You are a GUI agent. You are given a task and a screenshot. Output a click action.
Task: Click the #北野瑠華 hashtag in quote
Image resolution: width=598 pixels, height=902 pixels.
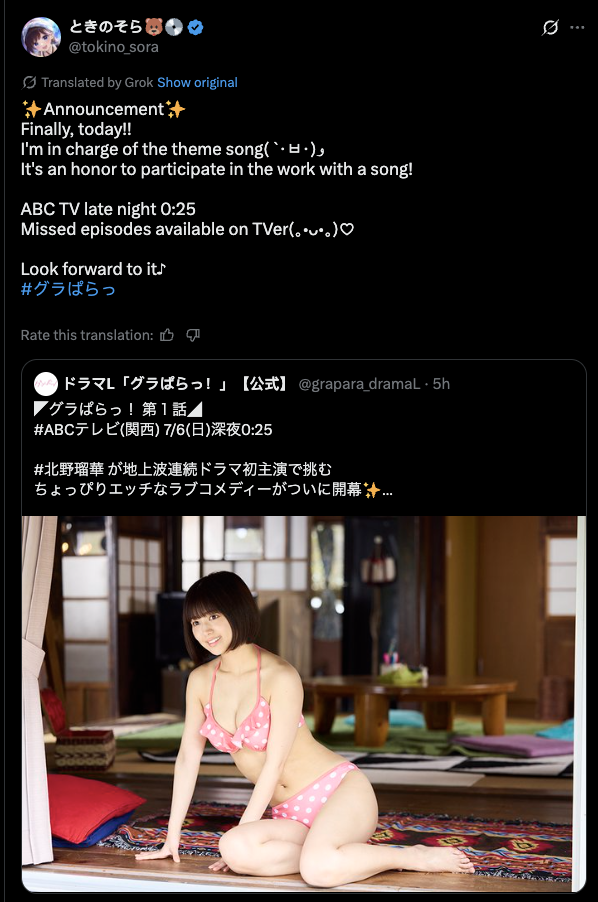(x=69, y=469)
